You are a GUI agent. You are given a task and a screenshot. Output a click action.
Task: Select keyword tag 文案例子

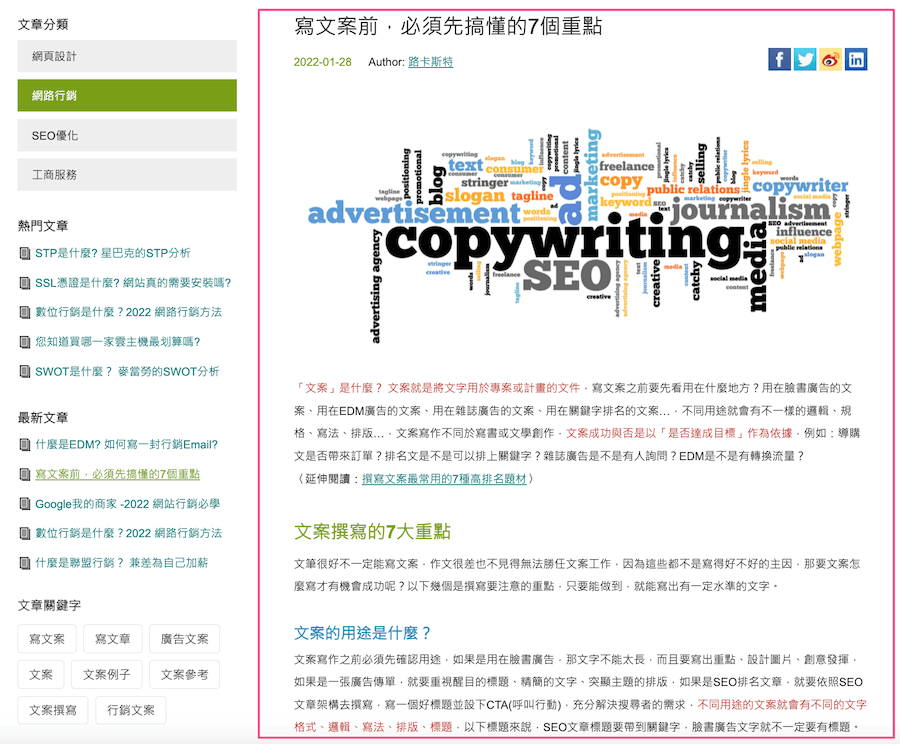[x=107, y=675]
